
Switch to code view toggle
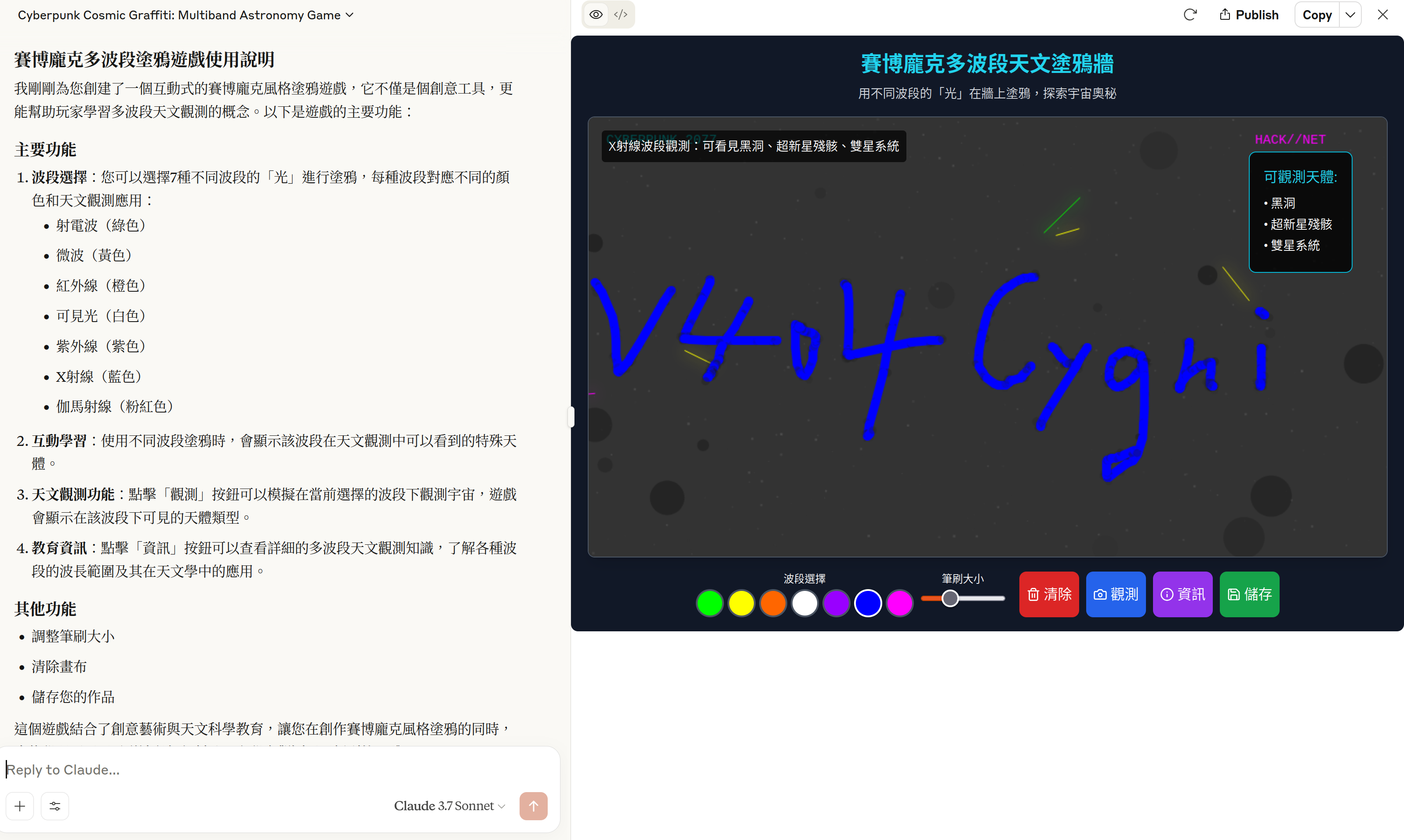621,14
